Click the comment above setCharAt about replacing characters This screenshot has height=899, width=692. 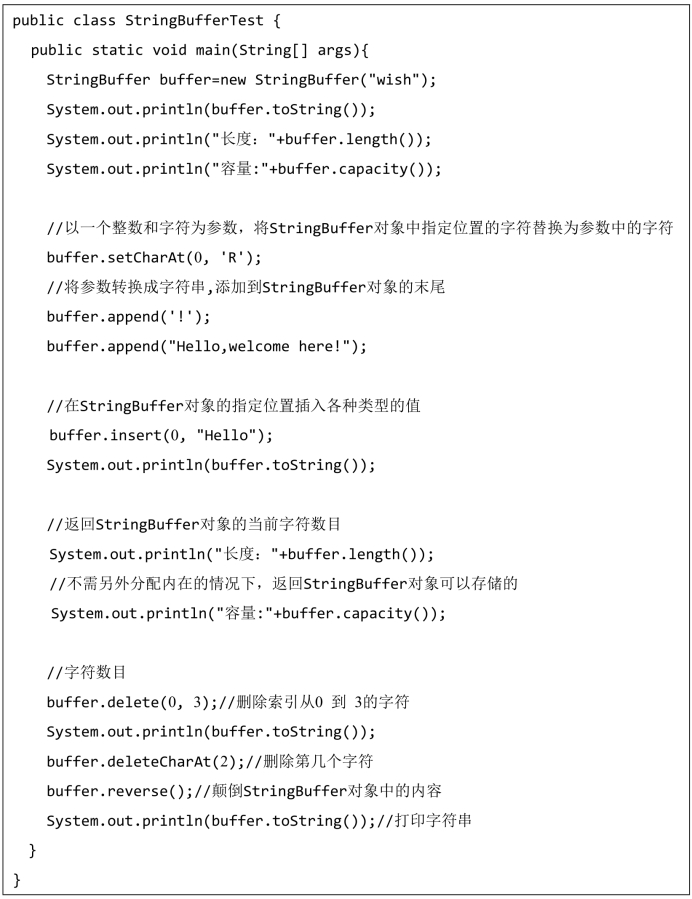click(x=360, y=228)
